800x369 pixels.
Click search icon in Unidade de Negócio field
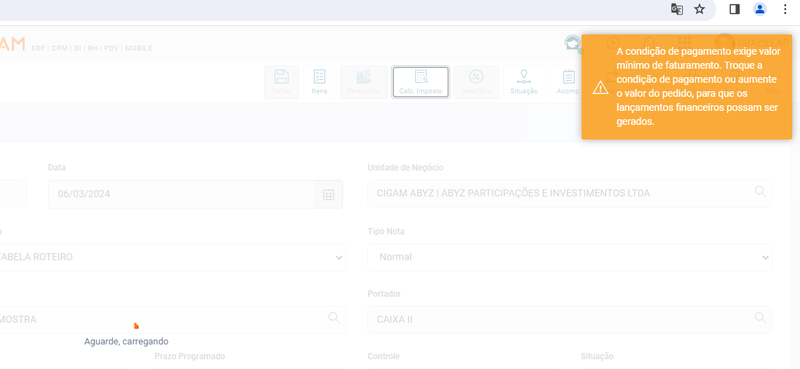coord(760,191)
